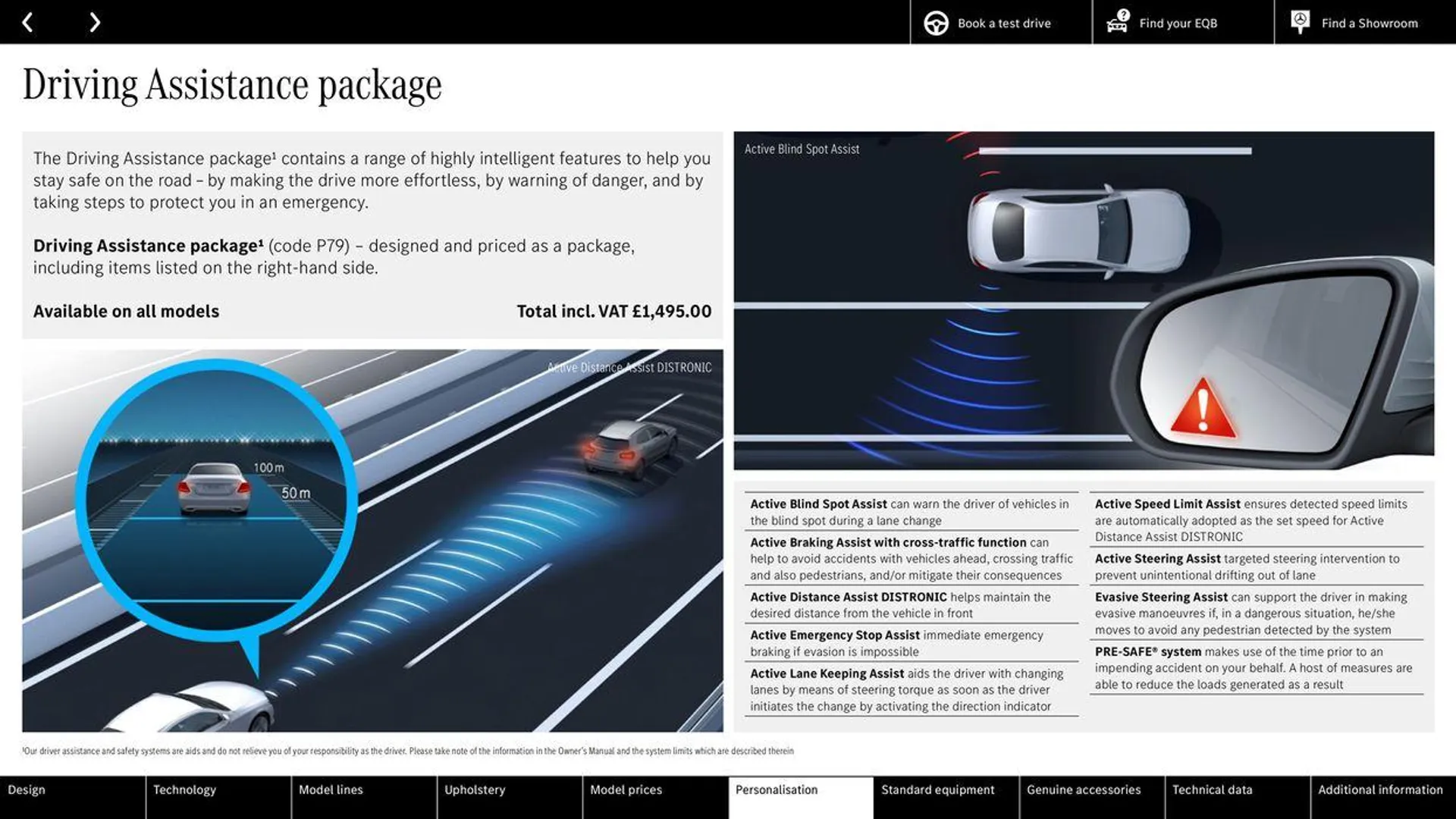The height and width of the screenshot is (819, 1456).
Task: Click the left navigation arrow icon
Action: pyautogui.click(x=27, y=21)
